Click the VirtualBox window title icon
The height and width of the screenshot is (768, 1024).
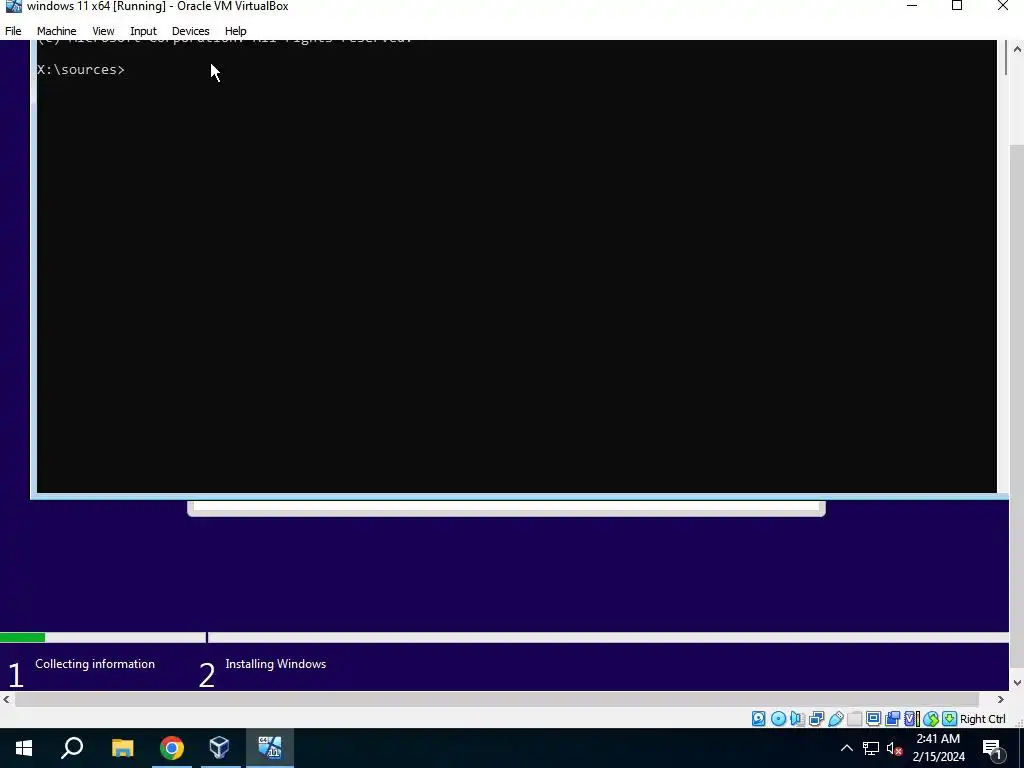13,7
